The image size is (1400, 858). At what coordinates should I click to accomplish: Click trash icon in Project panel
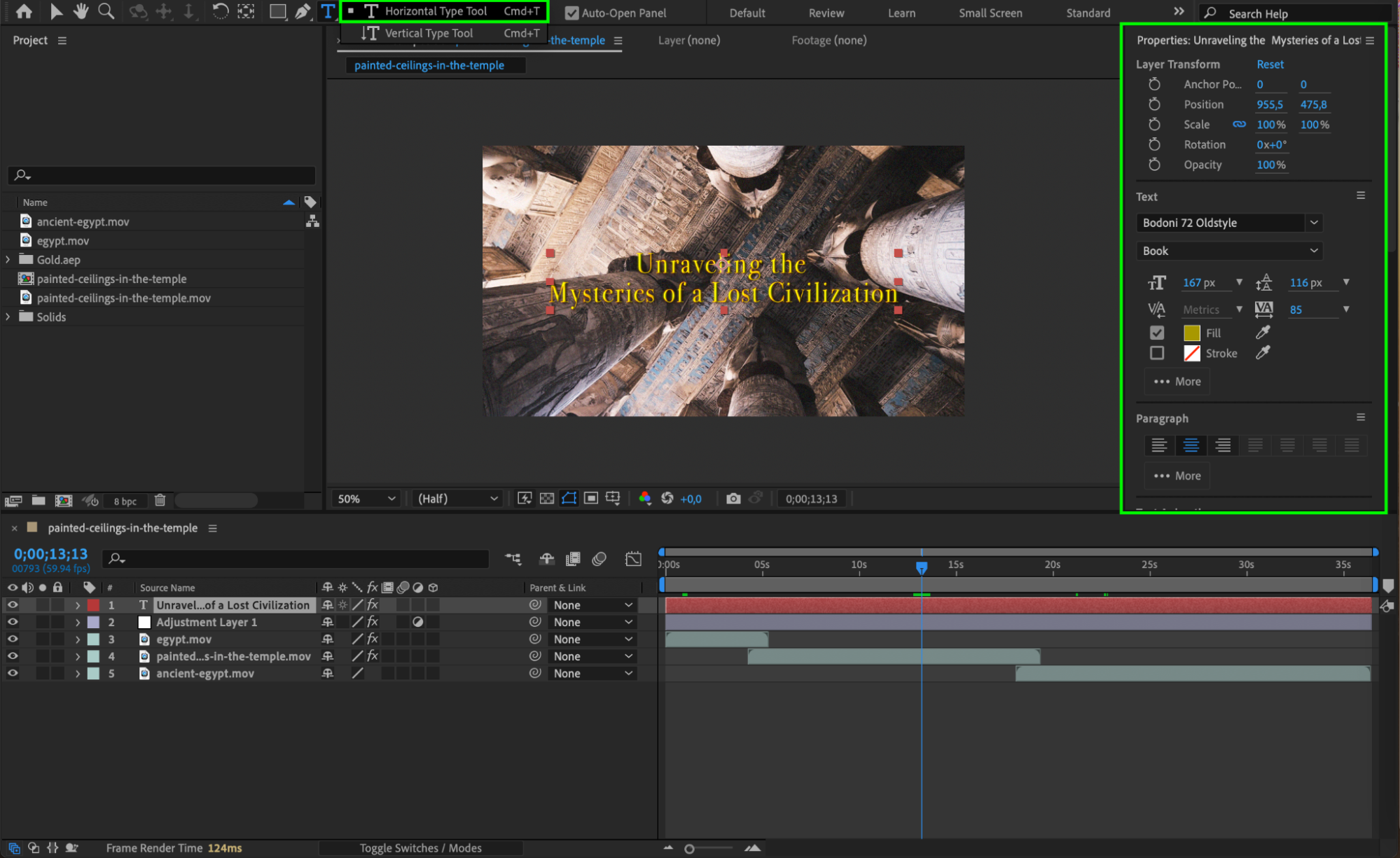[x=160, y=500]
